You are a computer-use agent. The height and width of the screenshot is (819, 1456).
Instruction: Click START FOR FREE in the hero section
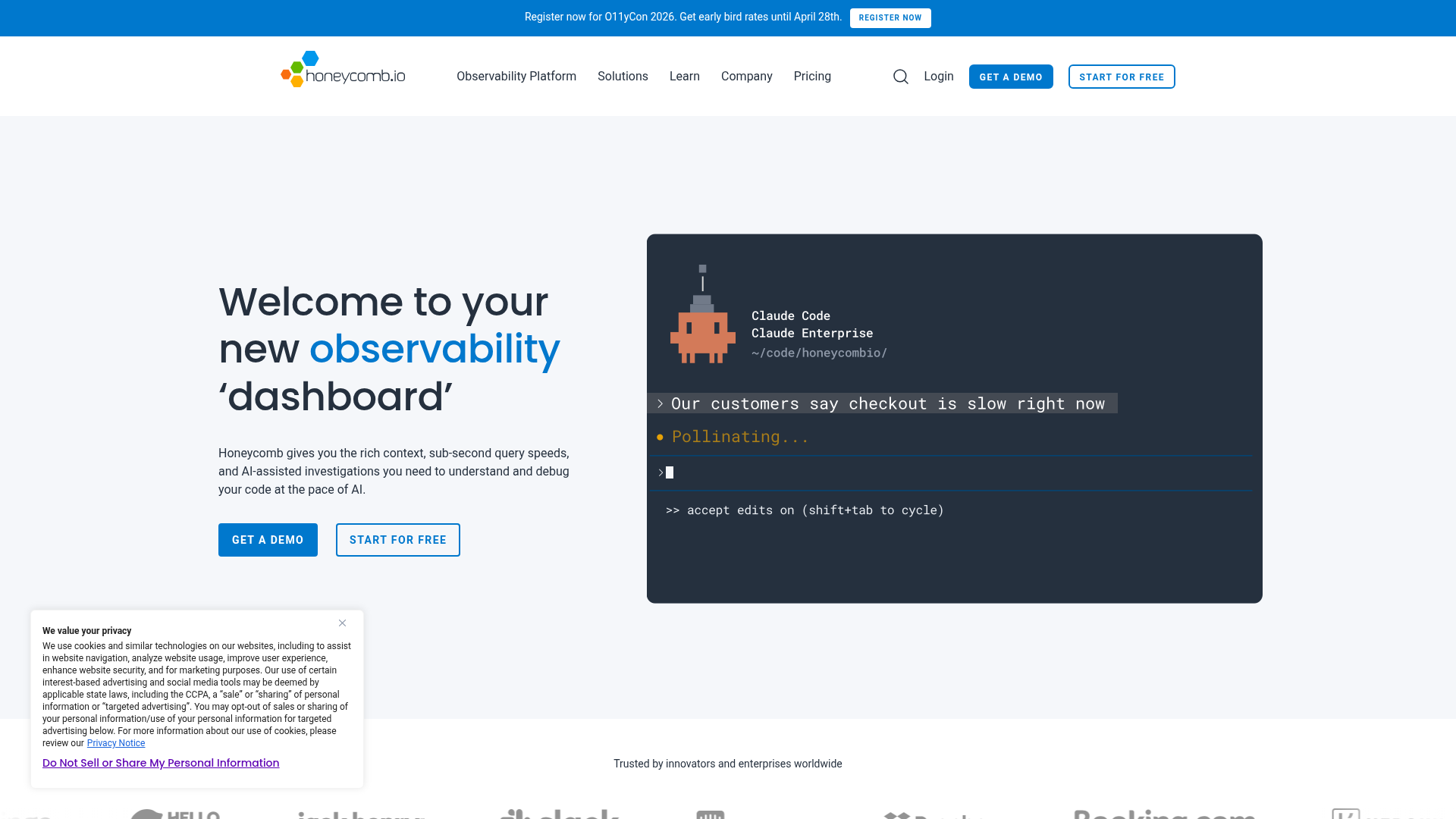(397, 539)
